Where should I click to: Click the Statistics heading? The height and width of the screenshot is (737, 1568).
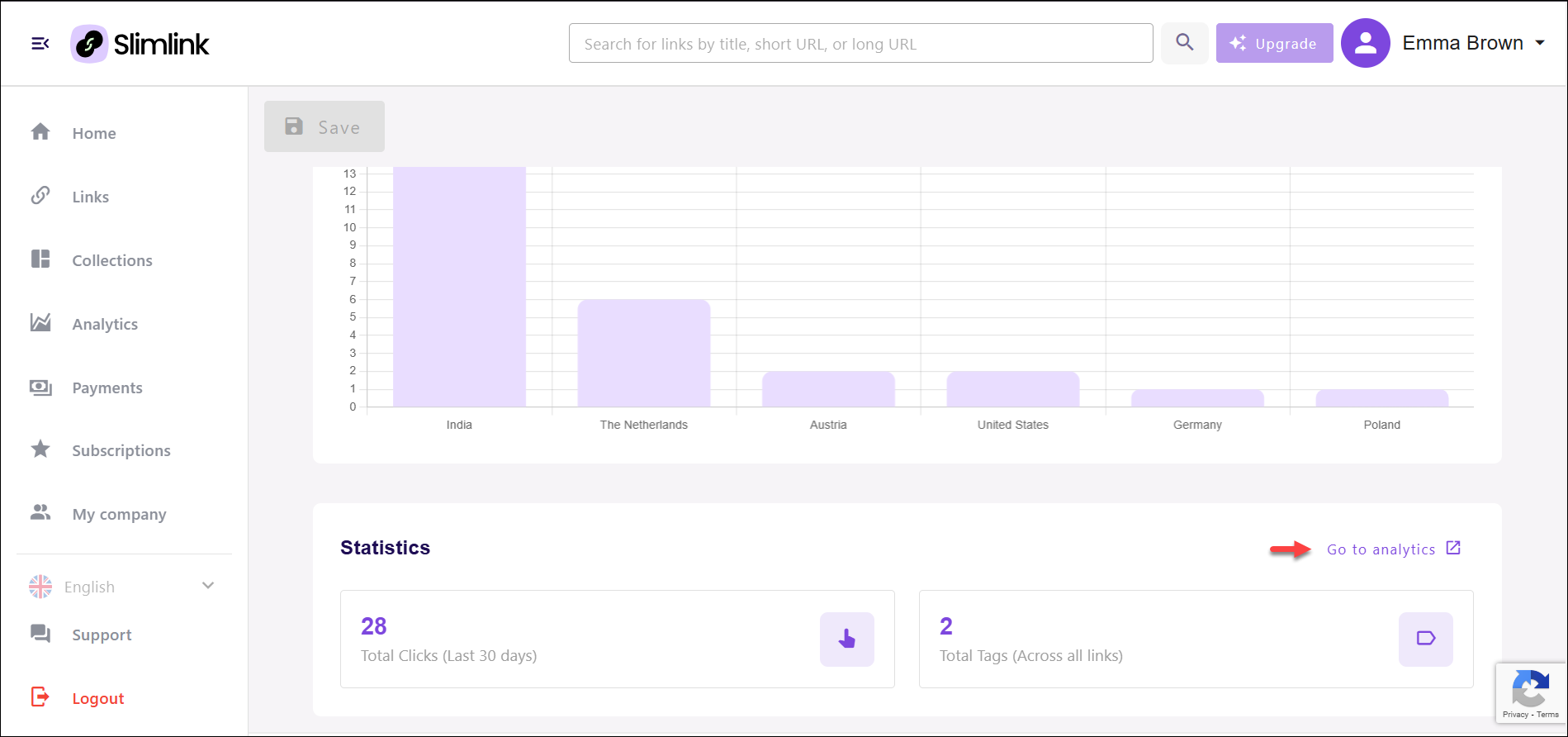point(385,548)
